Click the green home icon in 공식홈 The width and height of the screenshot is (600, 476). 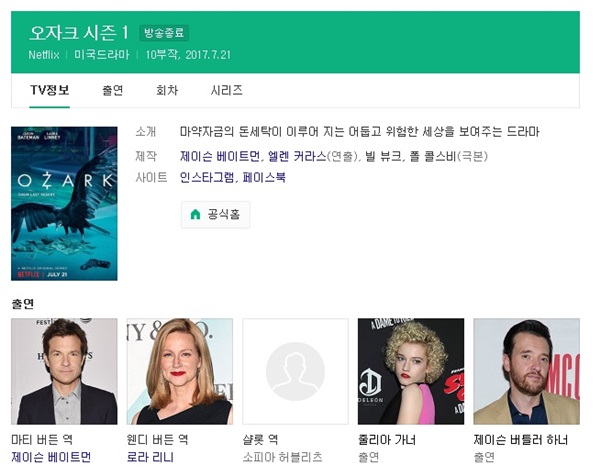(x=196, y=215)
